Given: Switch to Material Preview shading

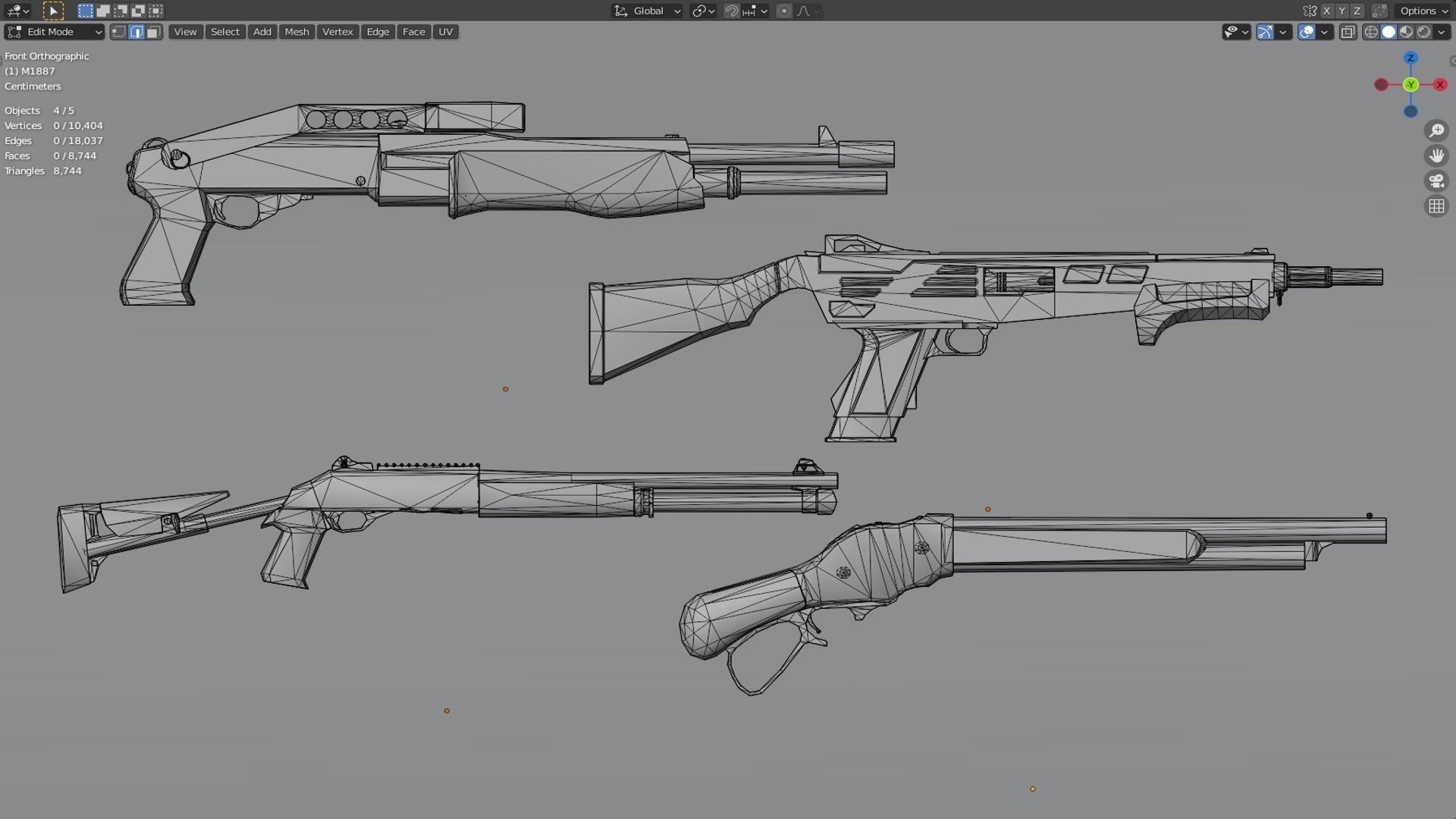Looking at the screenshot, I should [1406, 32].
